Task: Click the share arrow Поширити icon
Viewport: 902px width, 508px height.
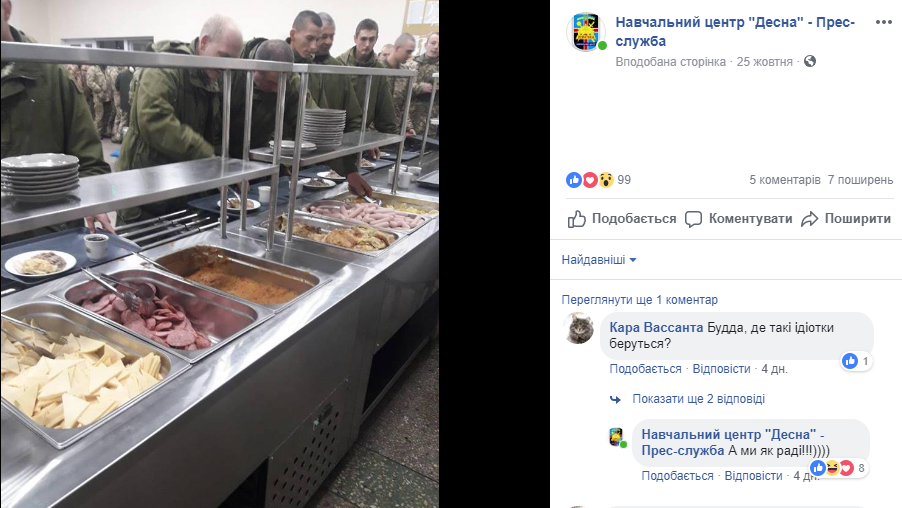Action: [x=809, y=219]
